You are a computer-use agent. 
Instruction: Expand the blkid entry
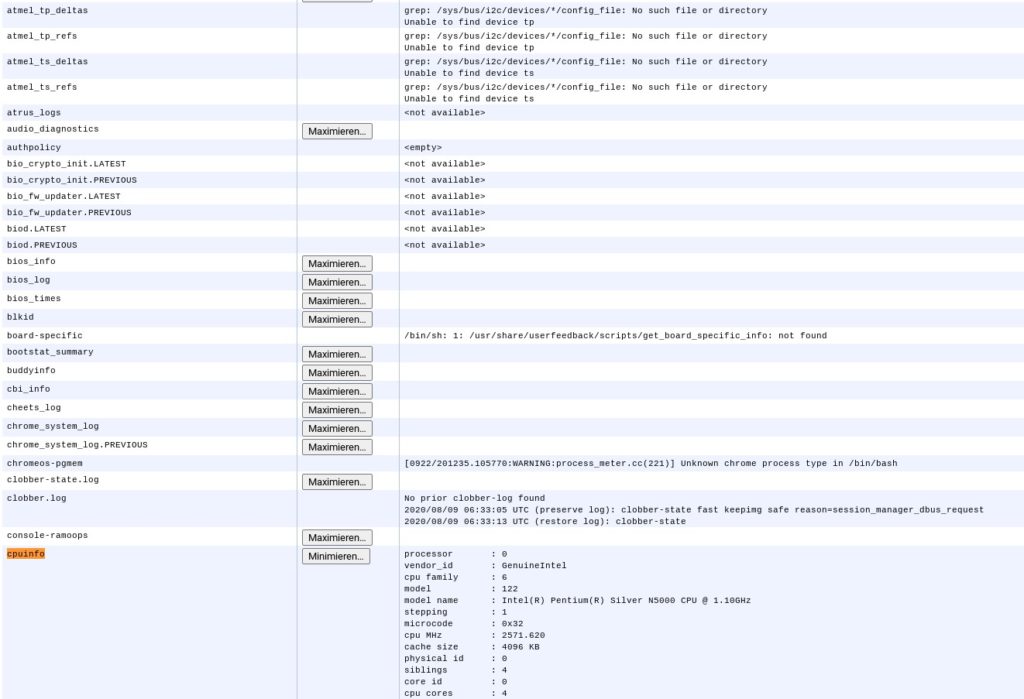(x=337, y=319)
